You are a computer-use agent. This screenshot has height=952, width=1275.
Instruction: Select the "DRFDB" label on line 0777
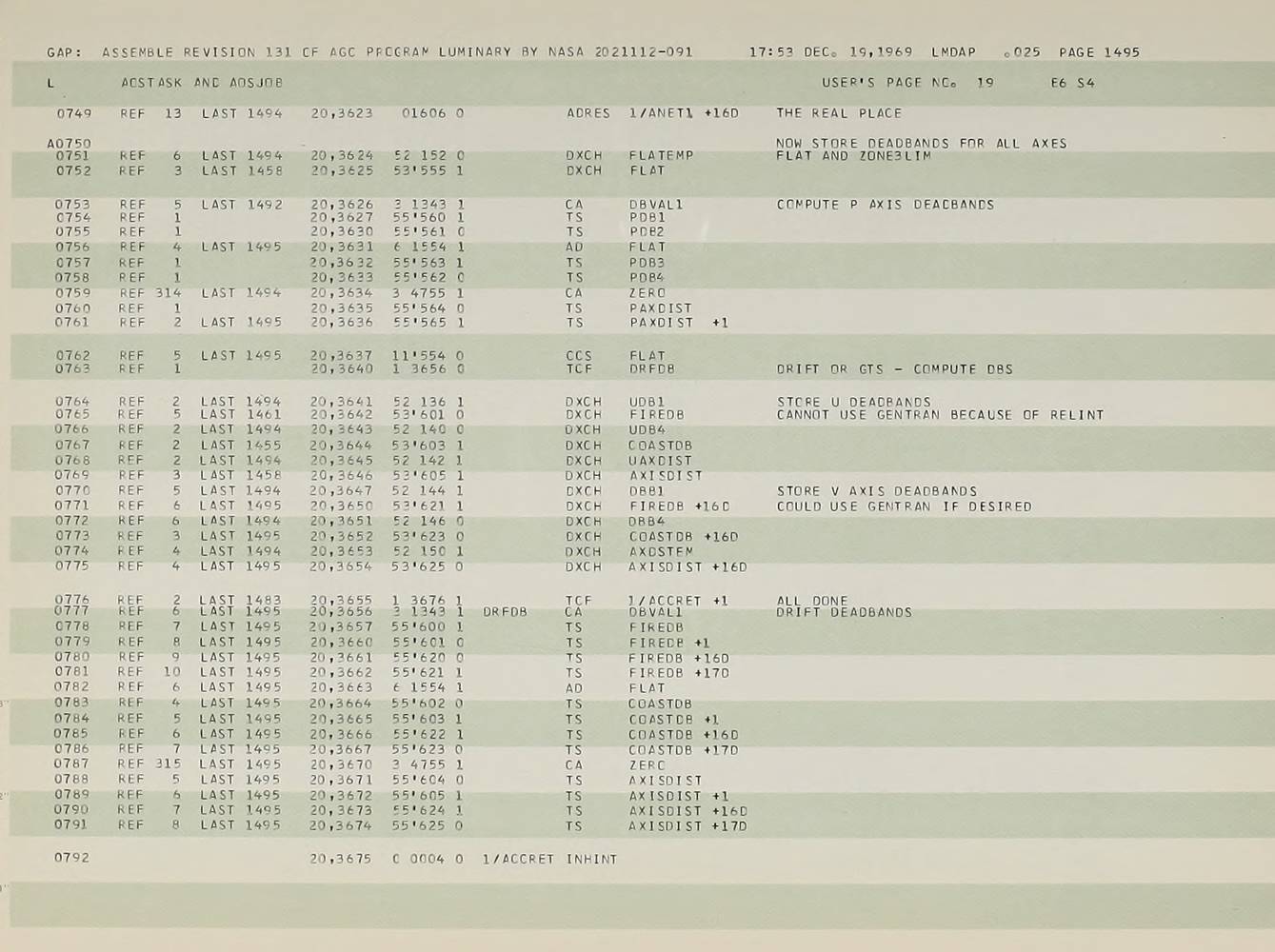coord(505,613)
